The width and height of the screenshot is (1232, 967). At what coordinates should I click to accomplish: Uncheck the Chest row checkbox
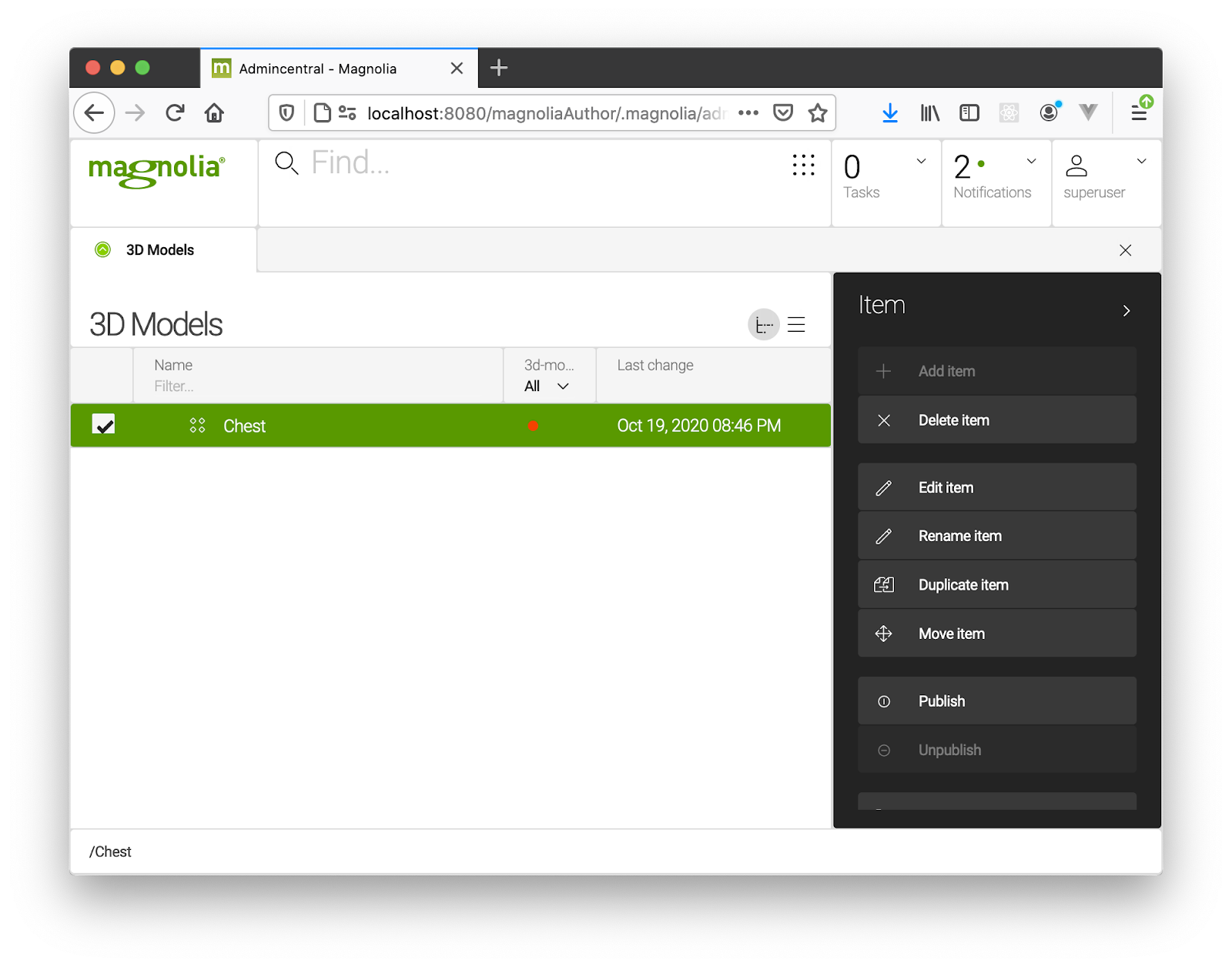103,425
